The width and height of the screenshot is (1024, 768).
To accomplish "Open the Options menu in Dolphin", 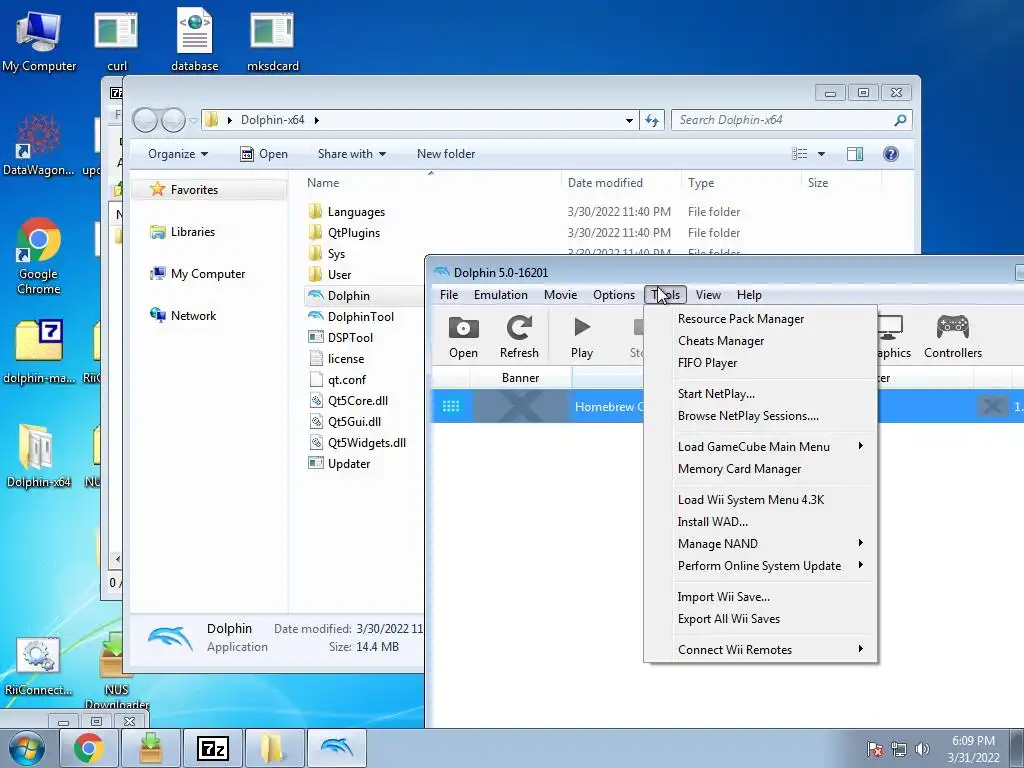I will 614,295.
